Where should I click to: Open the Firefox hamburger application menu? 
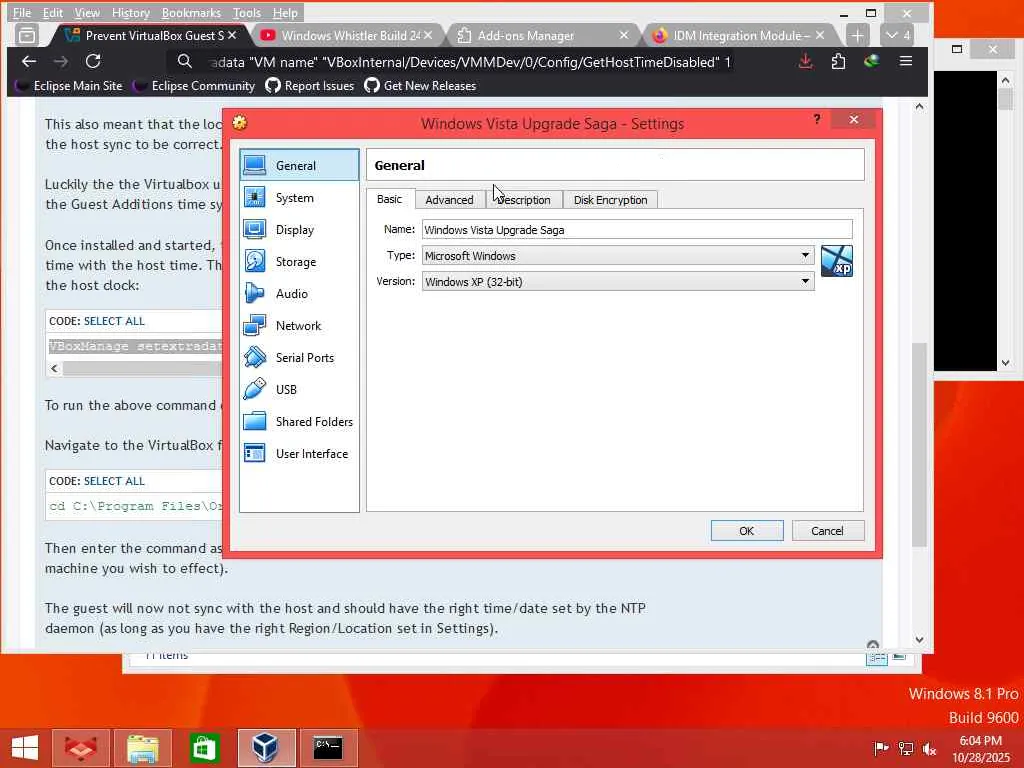click(906, 61)
